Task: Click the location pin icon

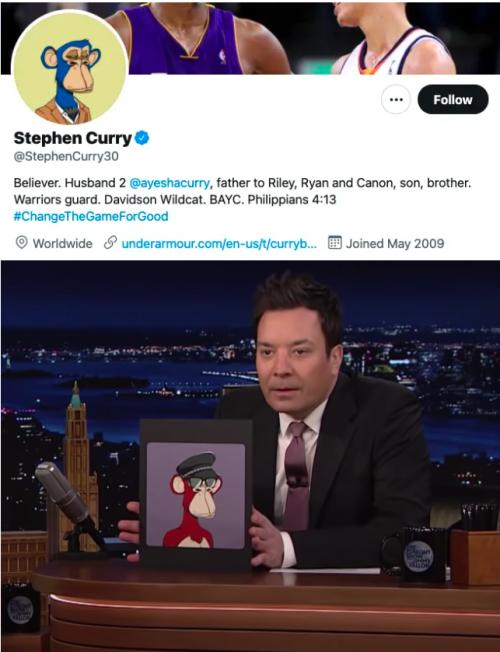Action: pos(21,242)
